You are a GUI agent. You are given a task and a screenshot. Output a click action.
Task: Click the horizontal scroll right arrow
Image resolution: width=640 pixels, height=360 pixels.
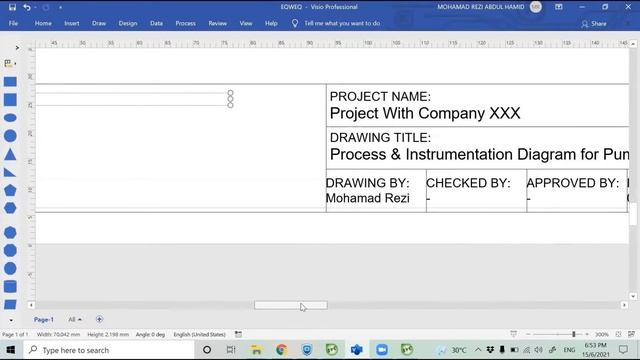coord(624,305)
